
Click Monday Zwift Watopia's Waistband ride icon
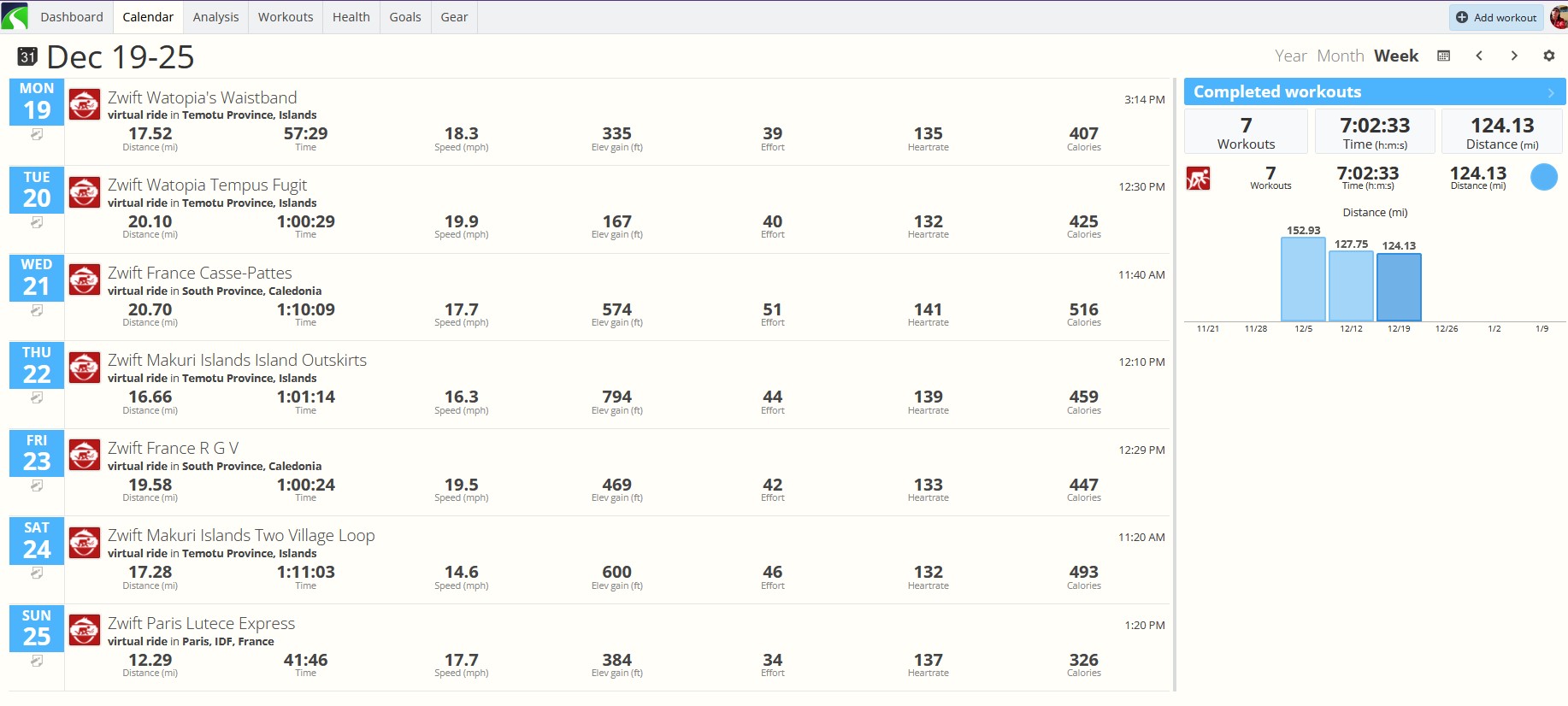[x=84, y=104]
